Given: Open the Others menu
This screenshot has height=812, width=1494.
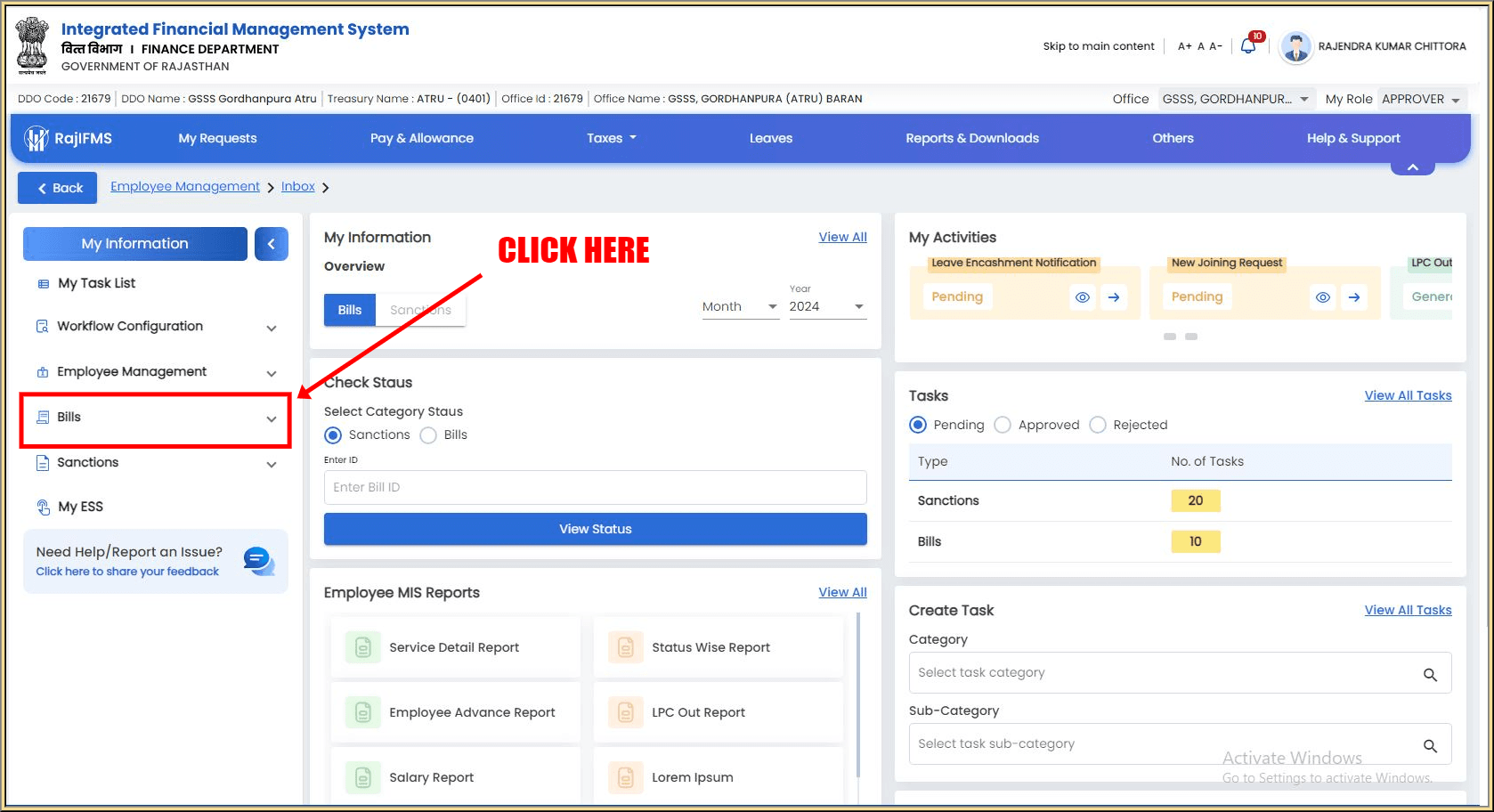Looking at the screenshot, I should pos(1173,138).
